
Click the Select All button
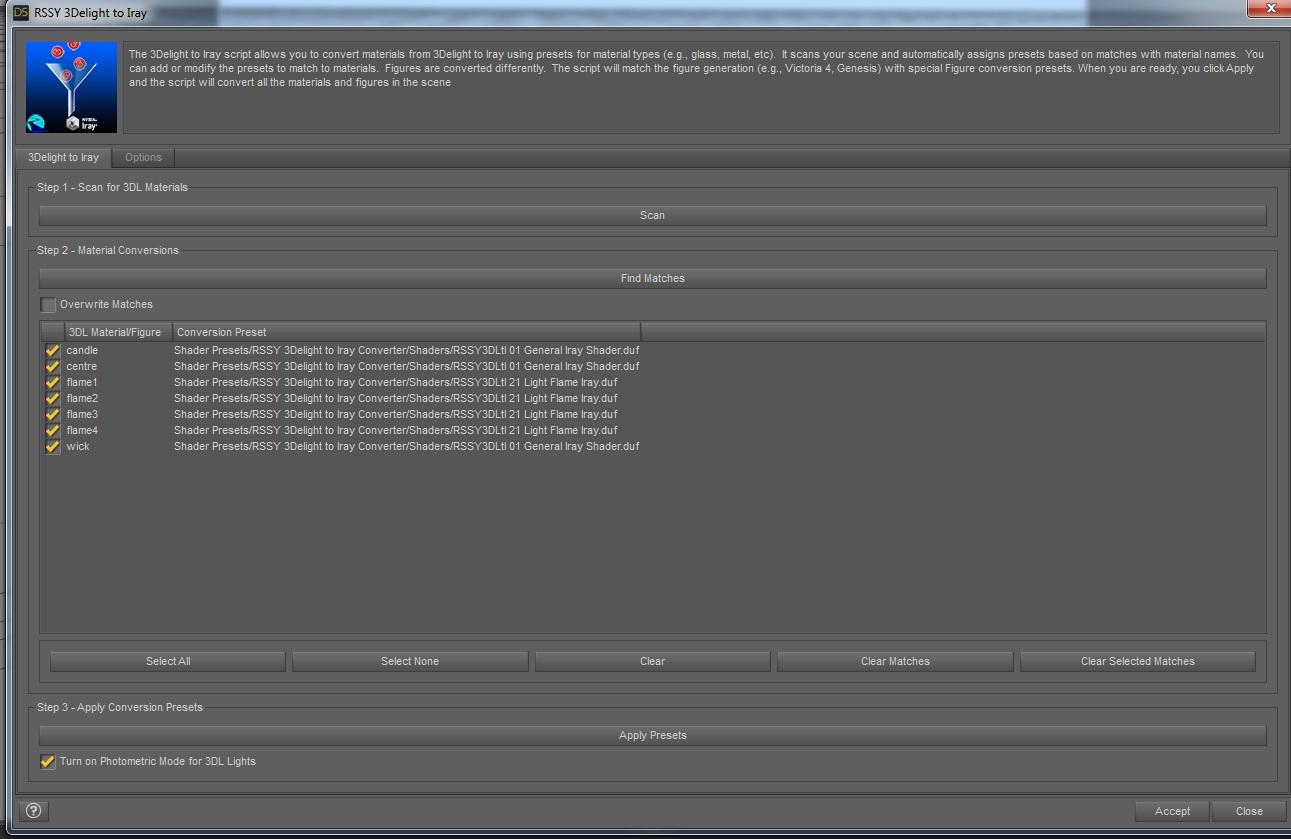pos(168,661)
